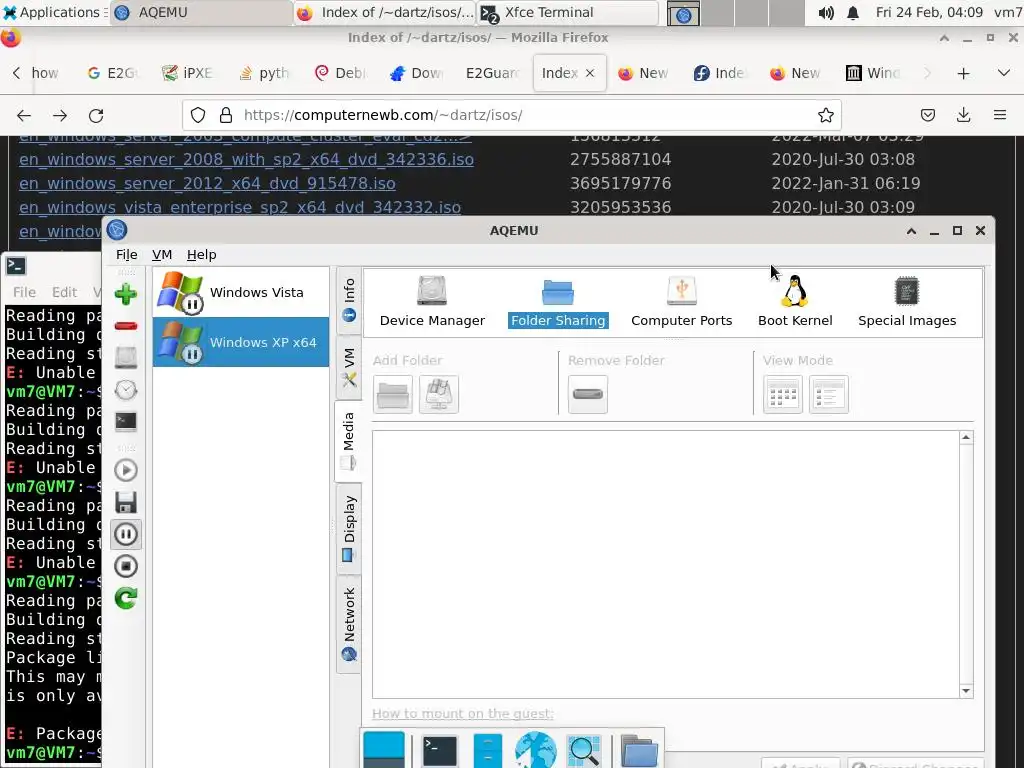Switch to Firefox Index window in taskbar
The image size is (1024, 768).
coord(385,12)
